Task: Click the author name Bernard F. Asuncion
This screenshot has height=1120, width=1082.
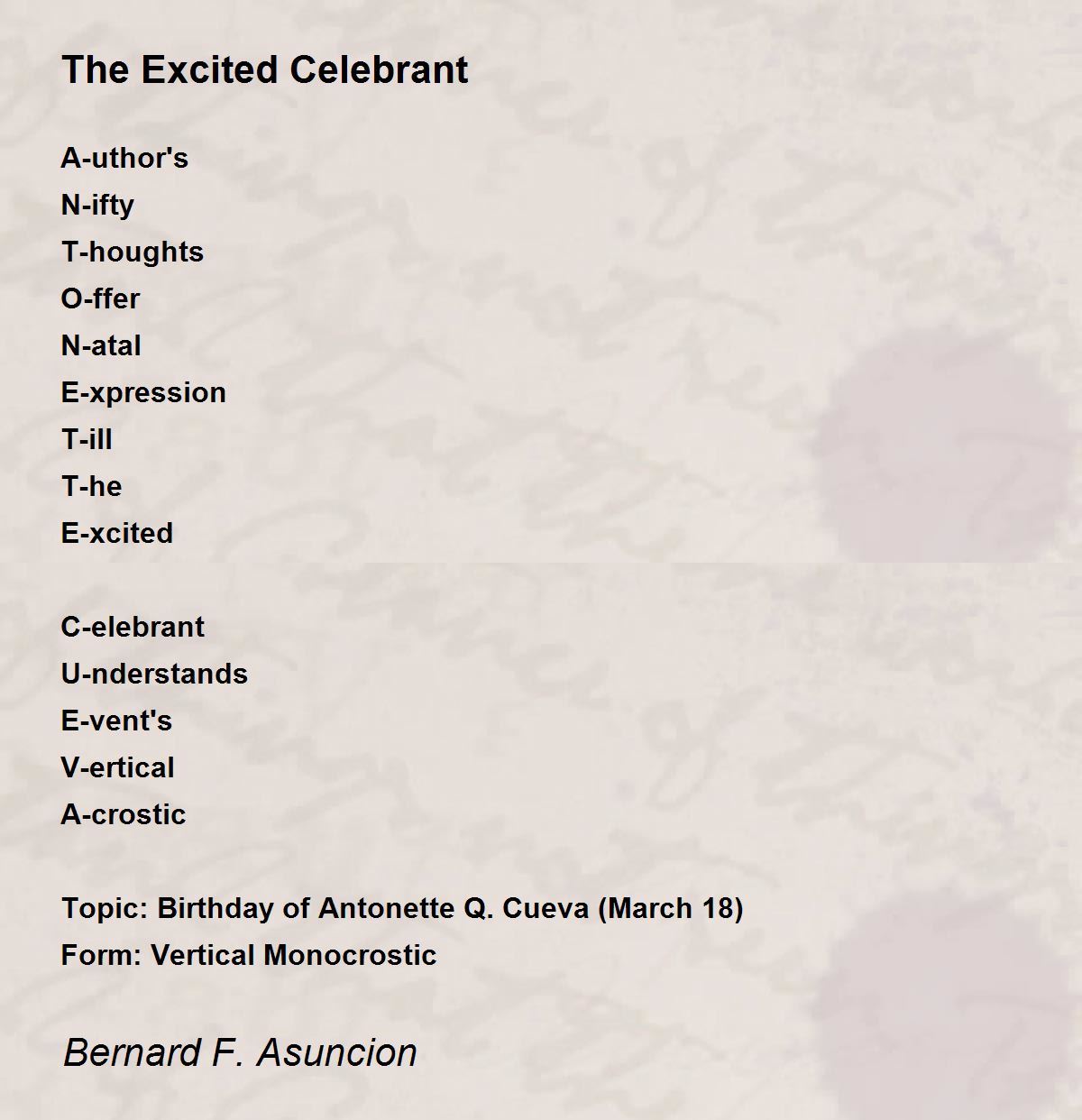Action: [240, 1052]
